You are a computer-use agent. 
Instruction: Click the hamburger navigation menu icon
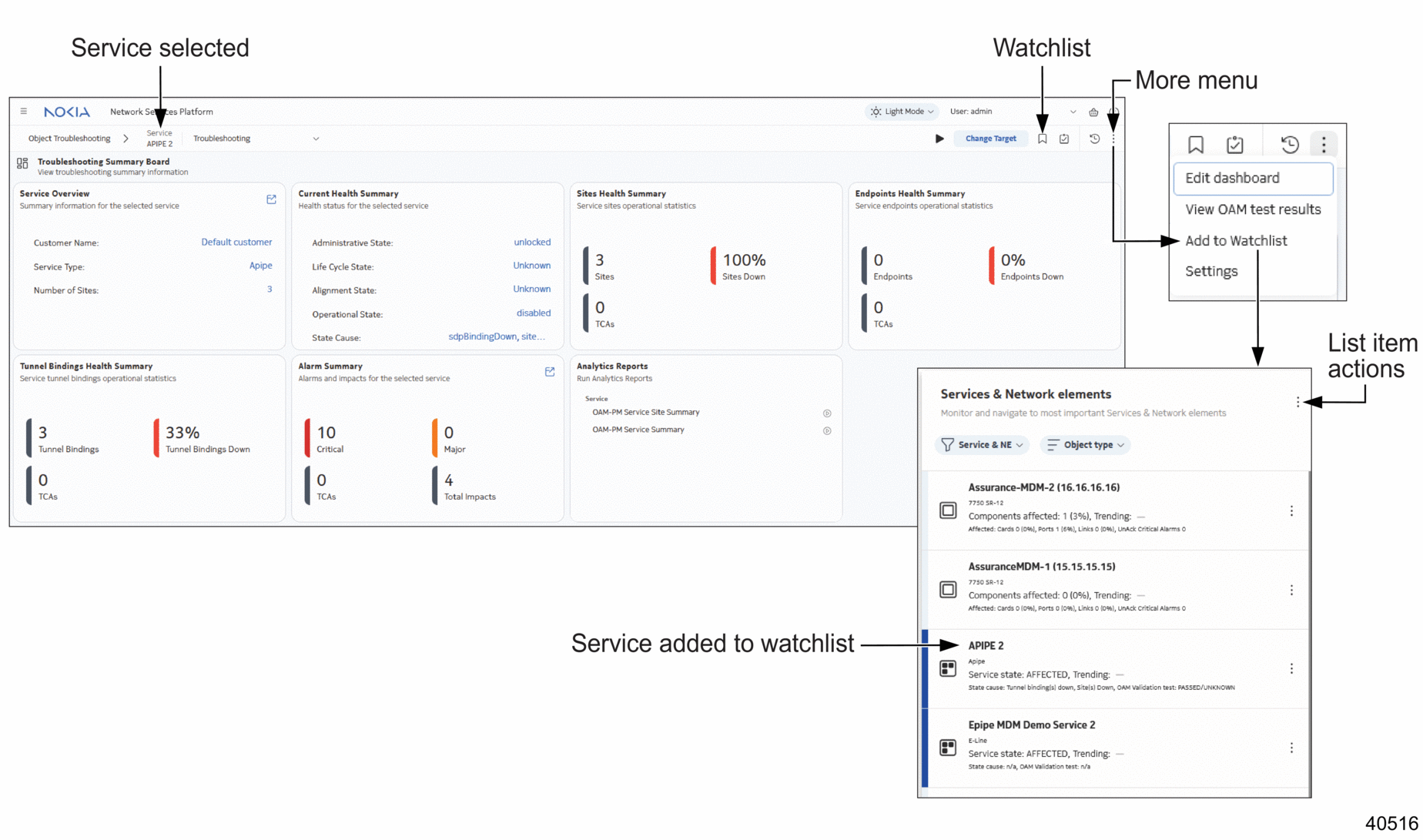[x=24, y=111]
